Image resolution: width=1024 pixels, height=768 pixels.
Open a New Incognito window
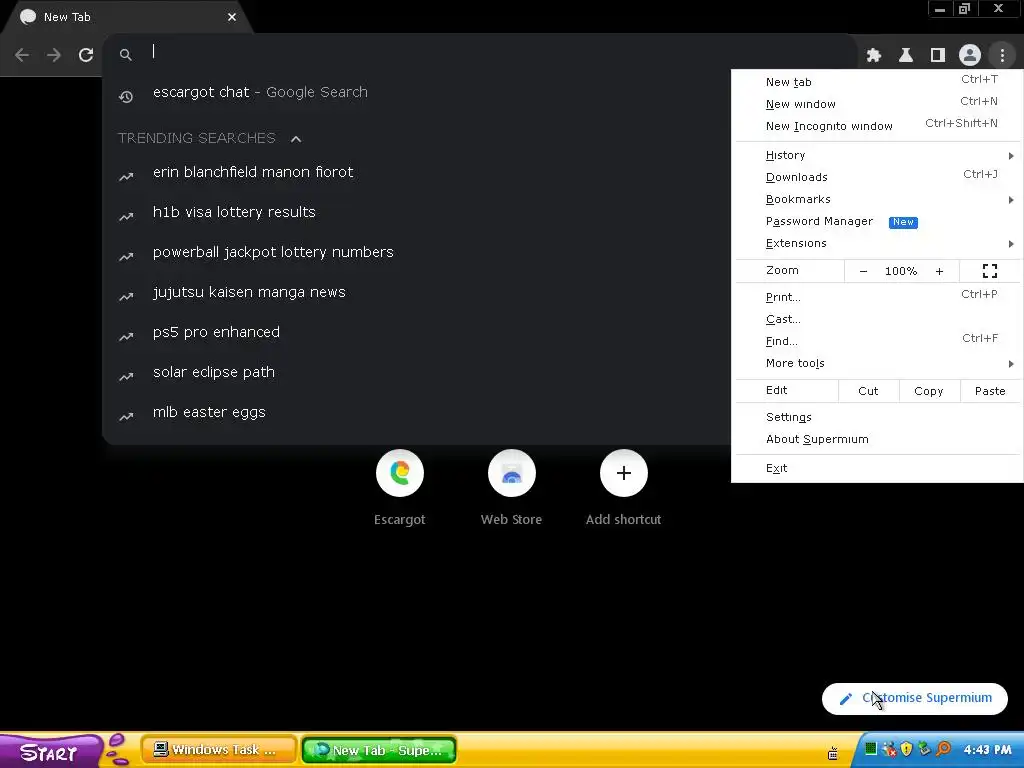pos(877,126)
